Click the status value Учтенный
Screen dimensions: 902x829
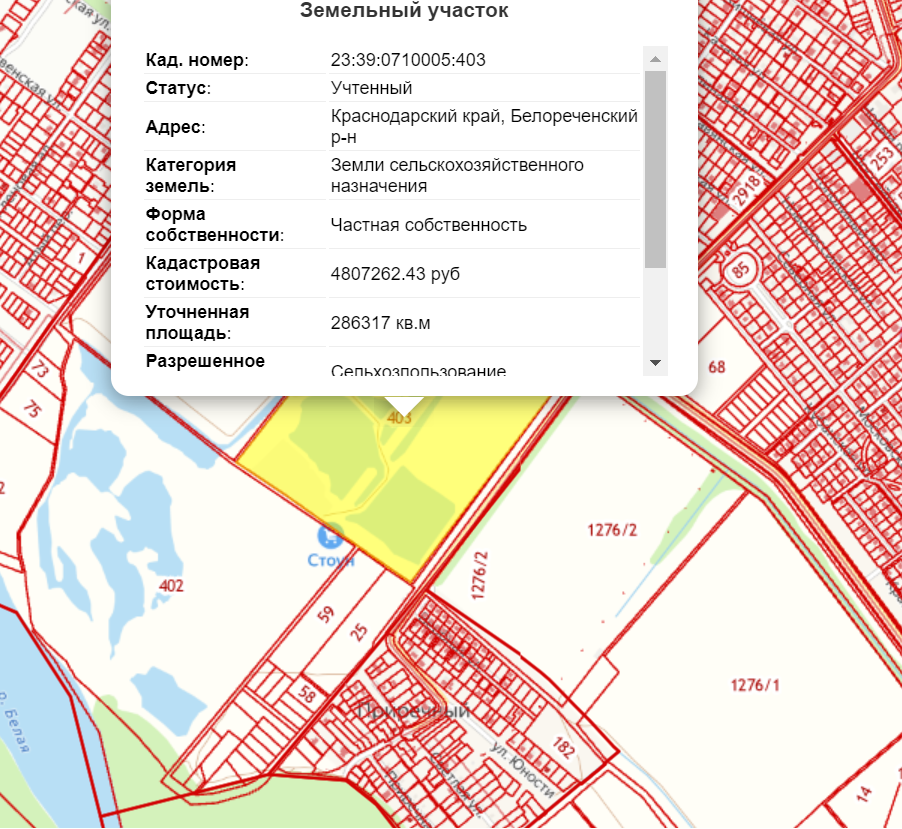[x=372, y=88]
